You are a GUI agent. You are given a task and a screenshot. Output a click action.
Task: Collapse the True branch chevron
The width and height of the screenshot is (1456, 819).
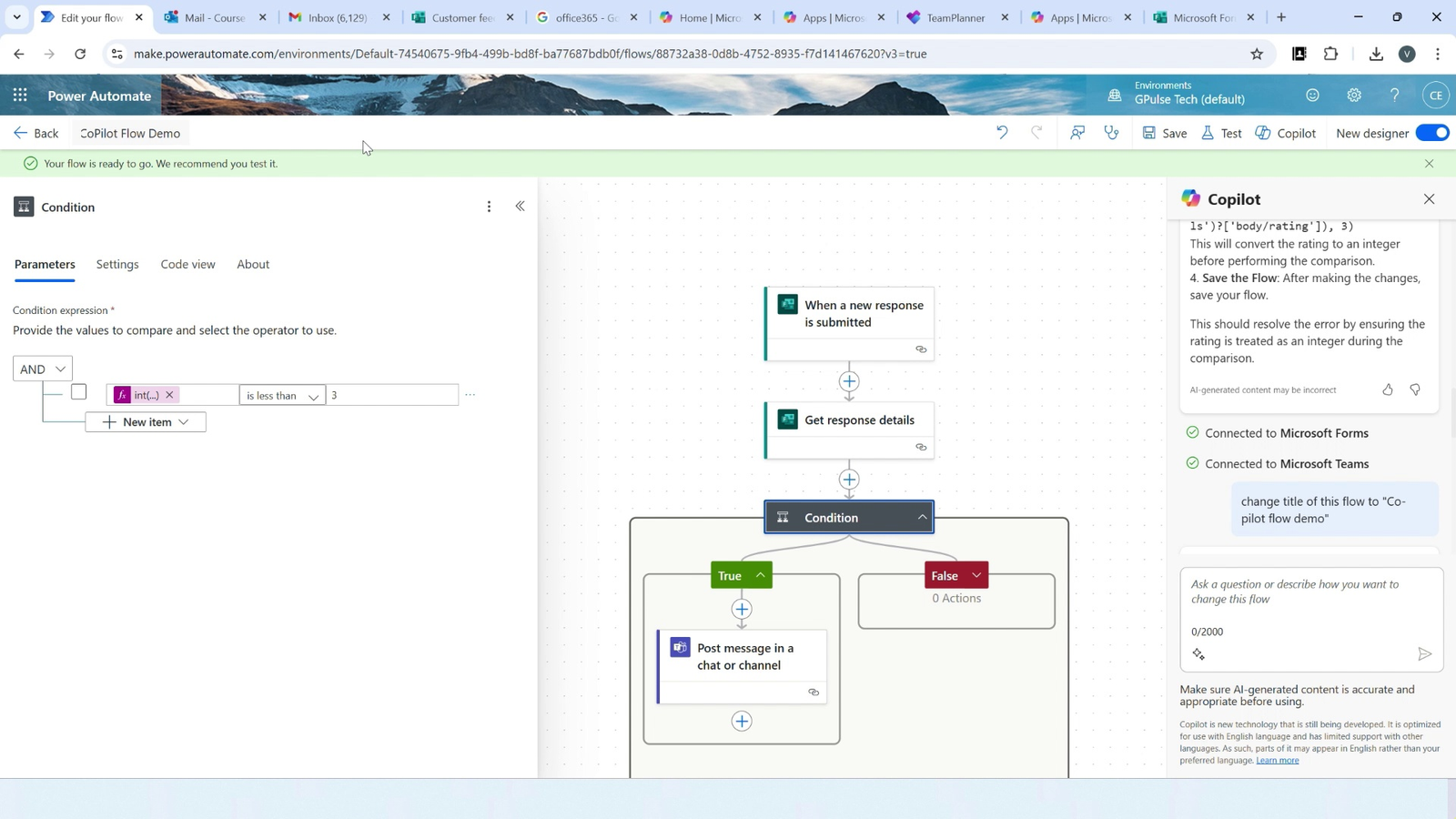click(x=760, y=575)
